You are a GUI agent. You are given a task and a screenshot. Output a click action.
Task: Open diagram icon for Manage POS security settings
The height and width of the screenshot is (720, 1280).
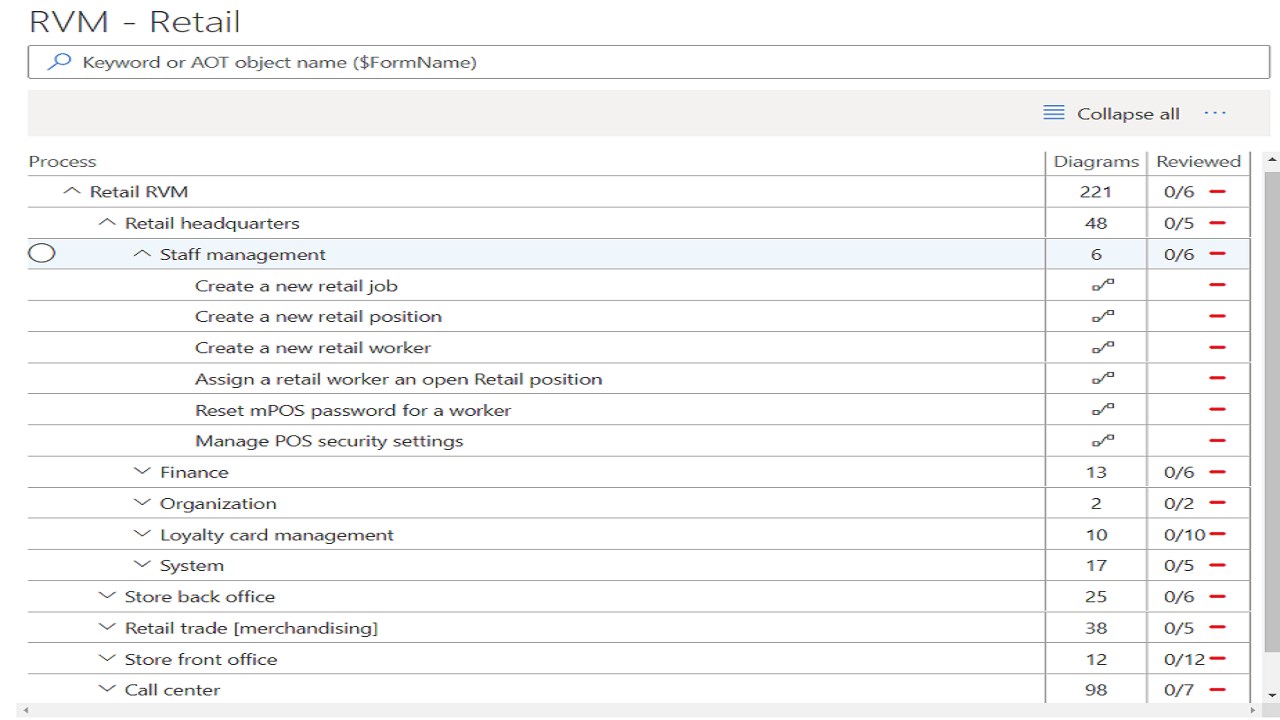click(x=1102, y=441)
